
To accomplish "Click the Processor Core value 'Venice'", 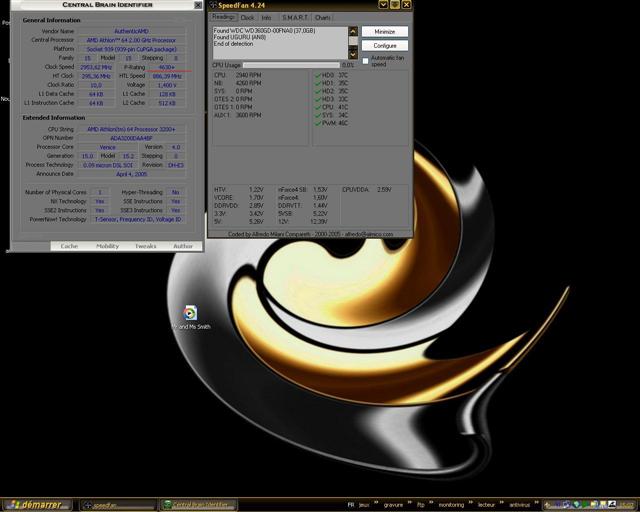I will (x=107, y=147).
